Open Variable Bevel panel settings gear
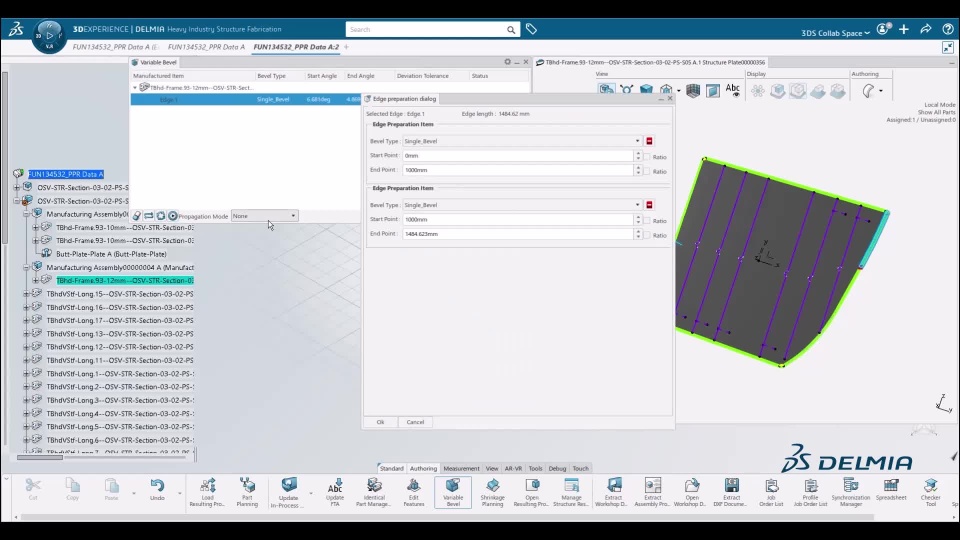 tap(507, 62)
